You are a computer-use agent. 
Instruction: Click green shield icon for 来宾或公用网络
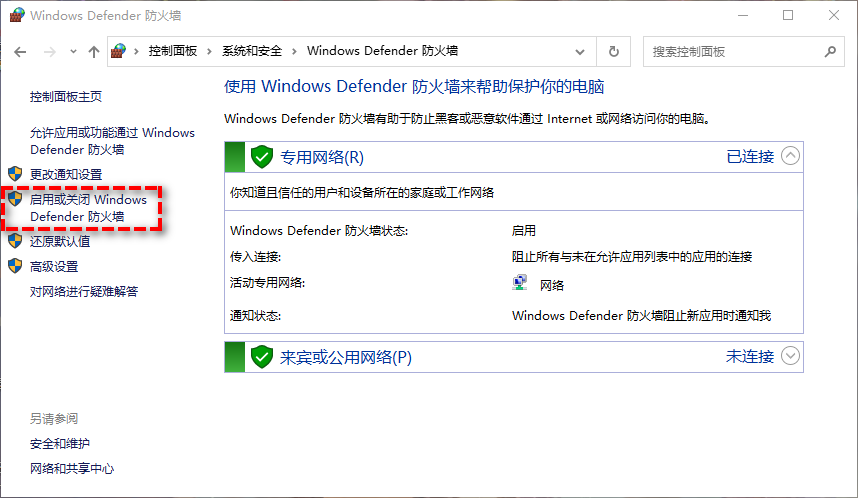(262, 357)
